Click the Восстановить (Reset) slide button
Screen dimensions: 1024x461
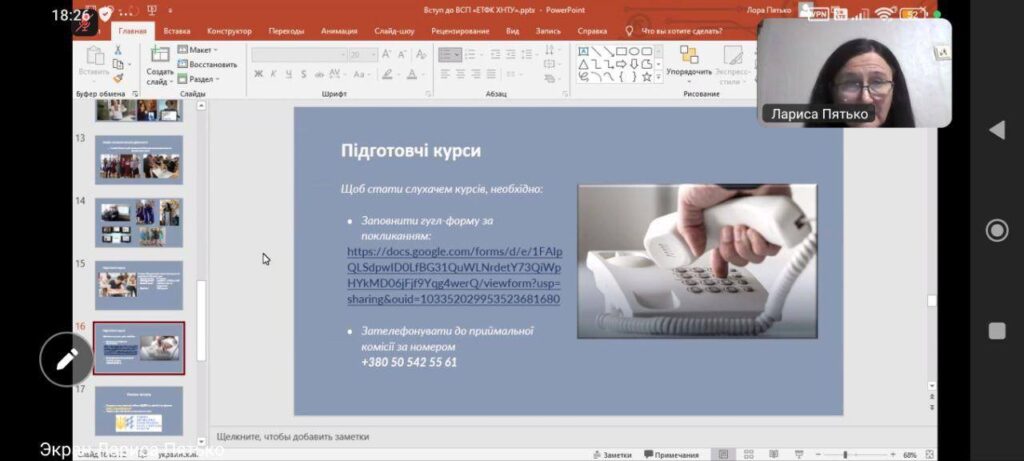[208, 64]
